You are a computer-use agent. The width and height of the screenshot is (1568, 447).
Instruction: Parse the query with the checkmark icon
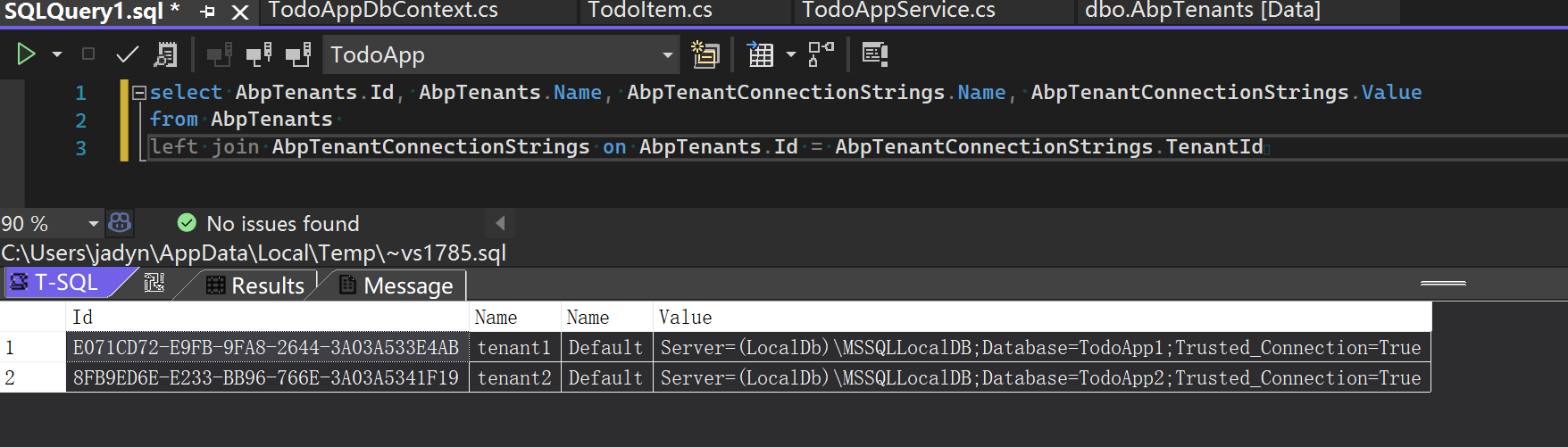128,54
